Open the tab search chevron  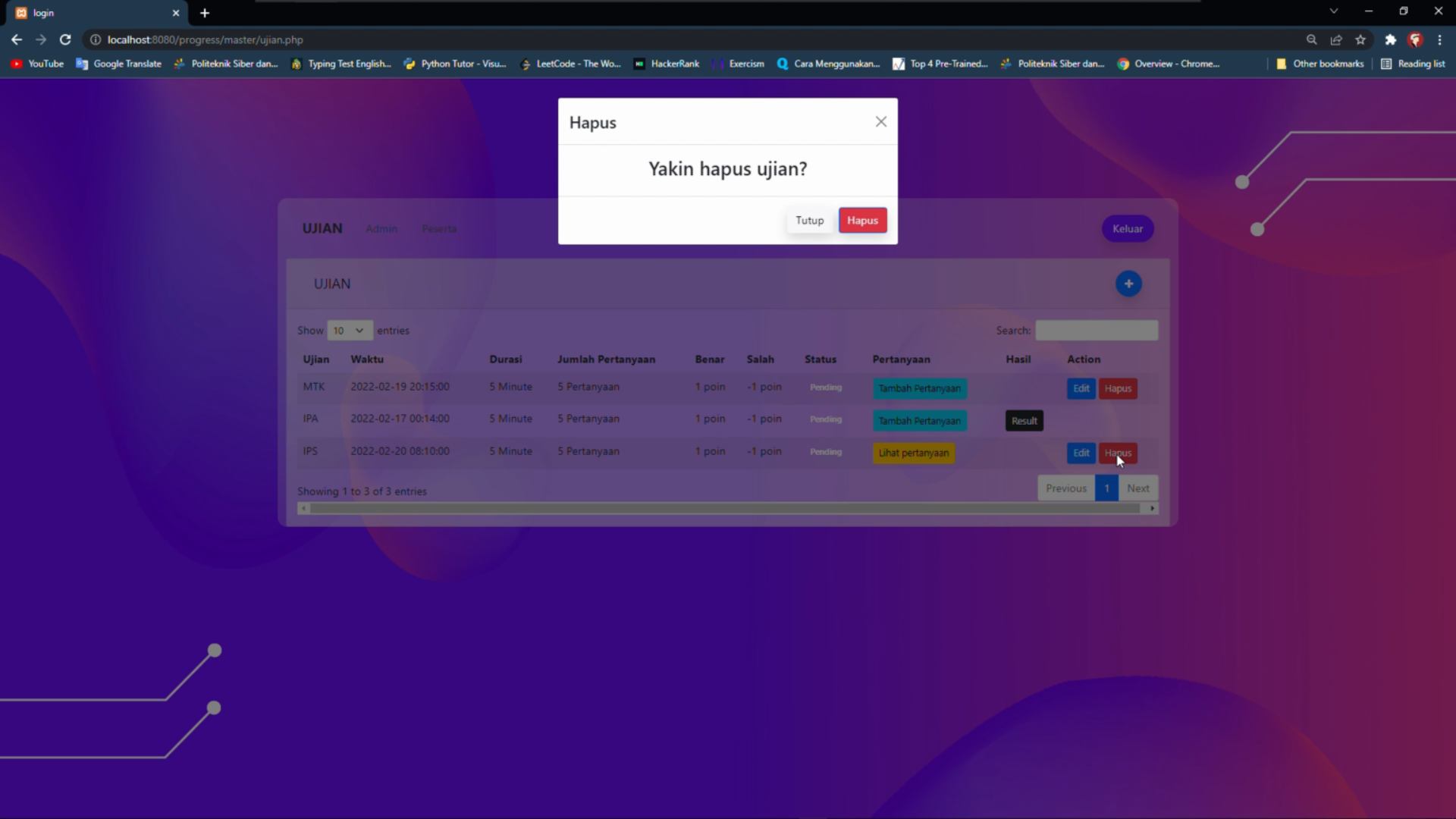[1332, 11]
